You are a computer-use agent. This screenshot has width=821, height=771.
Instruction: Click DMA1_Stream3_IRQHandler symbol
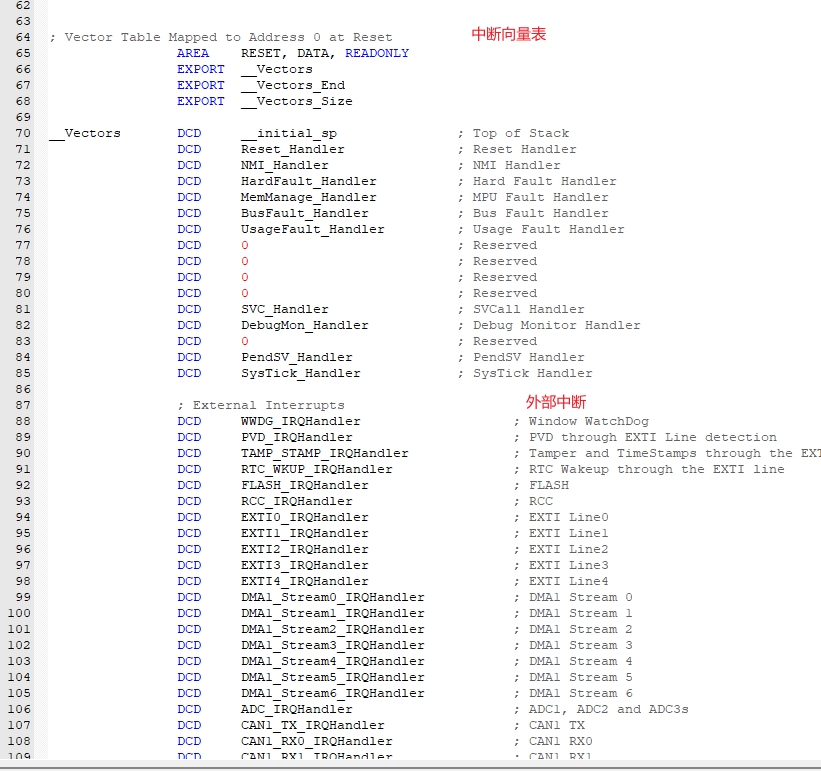click(332, 645)
